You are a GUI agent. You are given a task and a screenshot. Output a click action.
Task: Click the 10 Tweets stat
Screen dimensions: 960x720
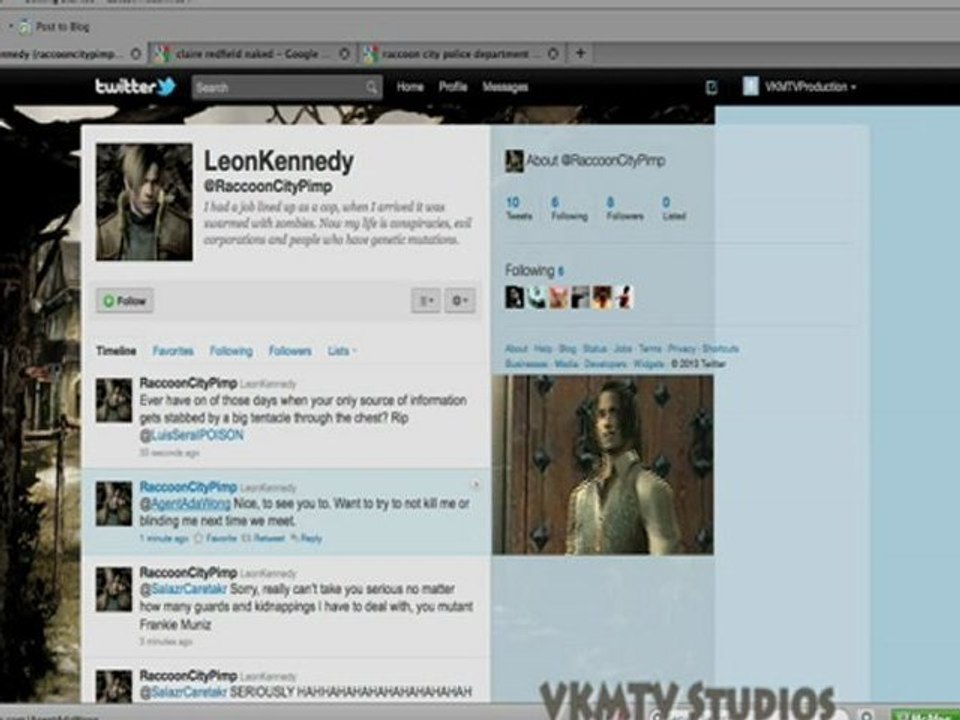(519, 208)
